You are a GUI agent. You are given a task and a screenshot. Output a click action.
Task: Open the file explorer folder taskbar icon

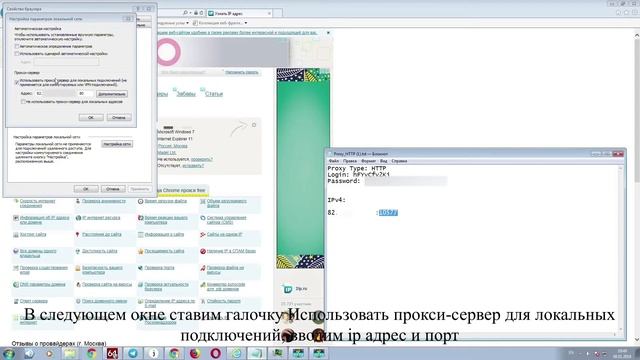pyautogui.click(x=70, y=353)
